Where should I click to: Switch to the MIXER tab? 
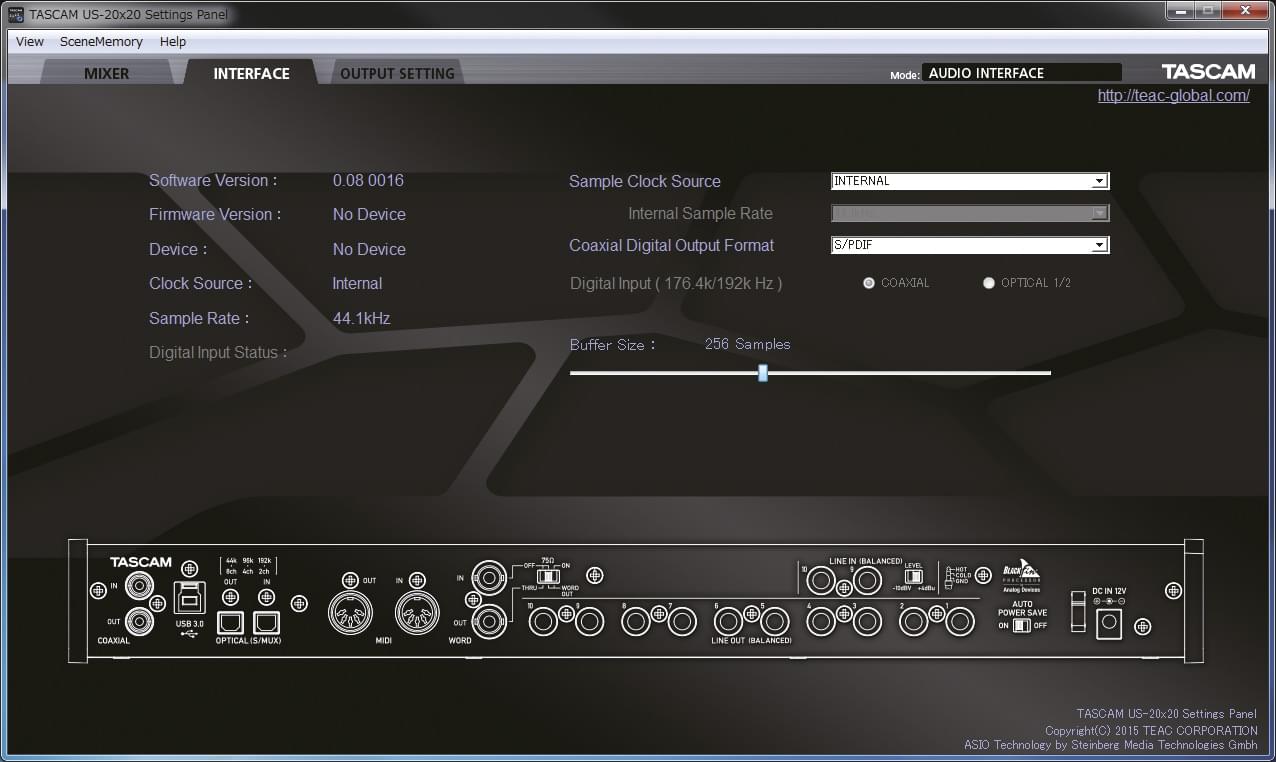pos(106,73)
